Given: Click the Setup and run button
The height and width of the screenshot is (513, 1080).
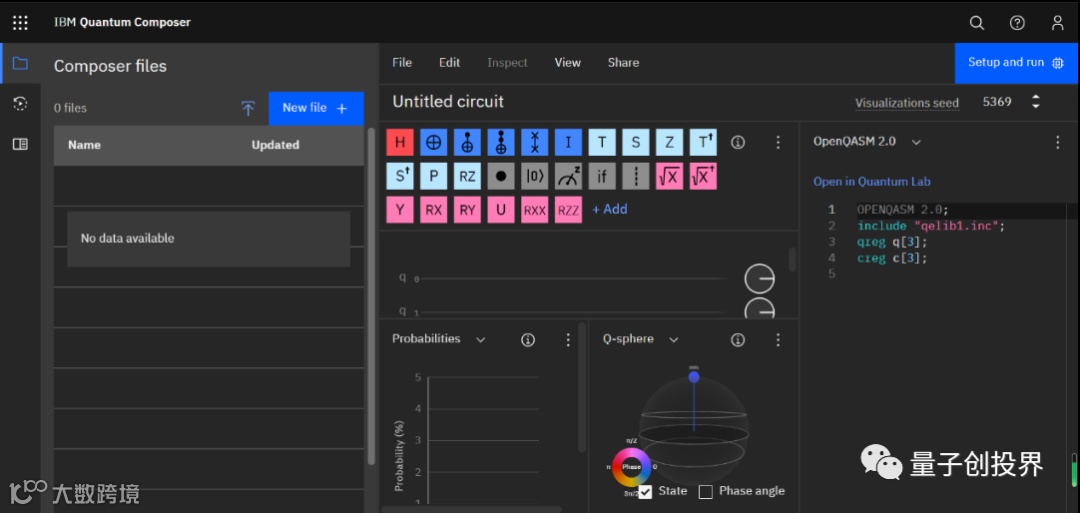Looking at the screenshot, I should (x=1017, y=63).
